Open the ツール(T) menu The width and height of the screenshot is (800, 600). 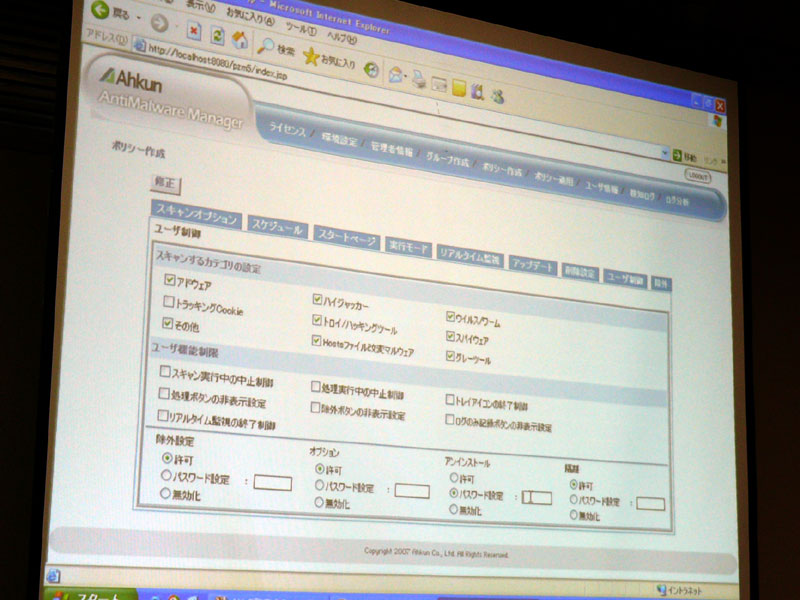301,28
